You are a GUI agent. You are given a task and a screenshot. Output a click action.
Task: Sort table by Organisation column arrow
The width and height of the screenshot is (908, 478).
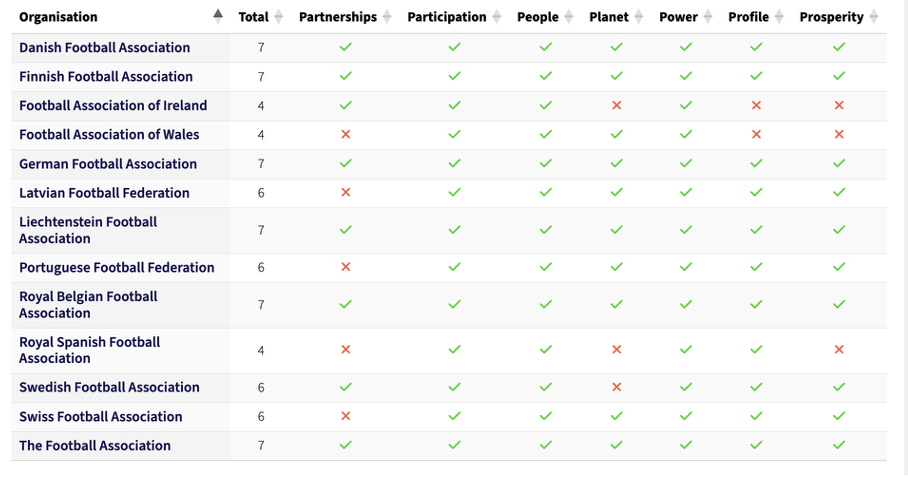coord(218,16)
